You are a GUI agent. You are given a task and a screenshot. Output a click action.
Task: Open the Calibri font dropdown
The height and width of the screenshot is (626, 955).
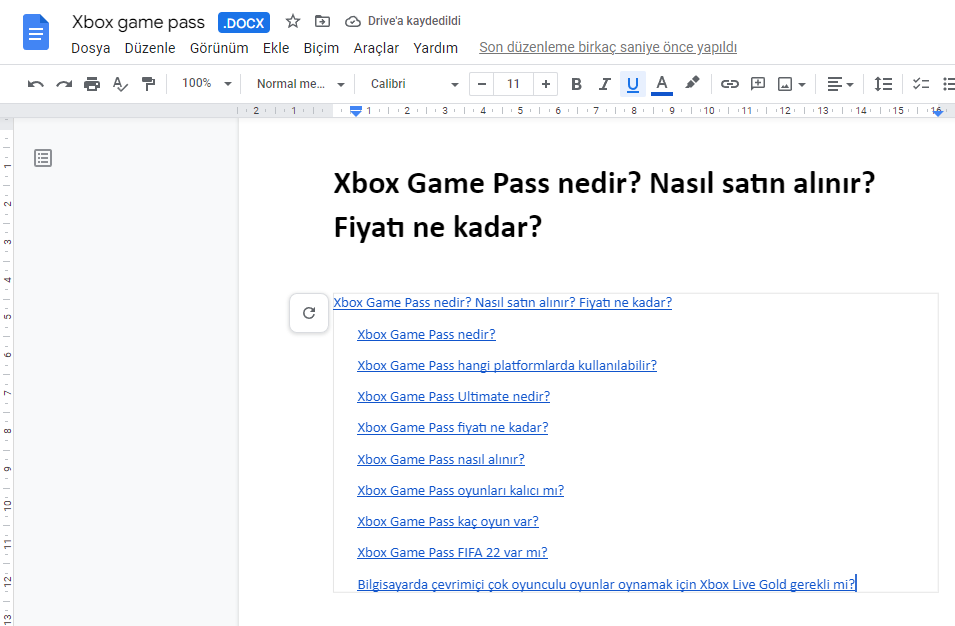pos(414,84)
